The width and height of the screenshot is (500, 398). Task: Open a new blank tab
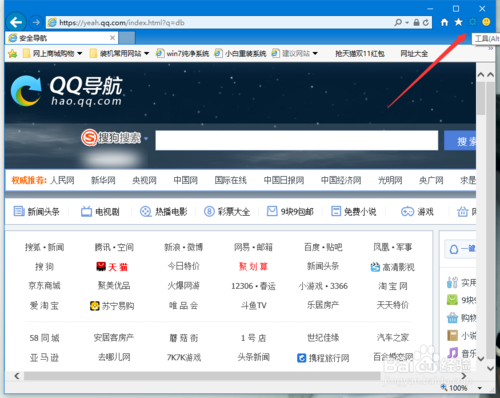(127, 38)
